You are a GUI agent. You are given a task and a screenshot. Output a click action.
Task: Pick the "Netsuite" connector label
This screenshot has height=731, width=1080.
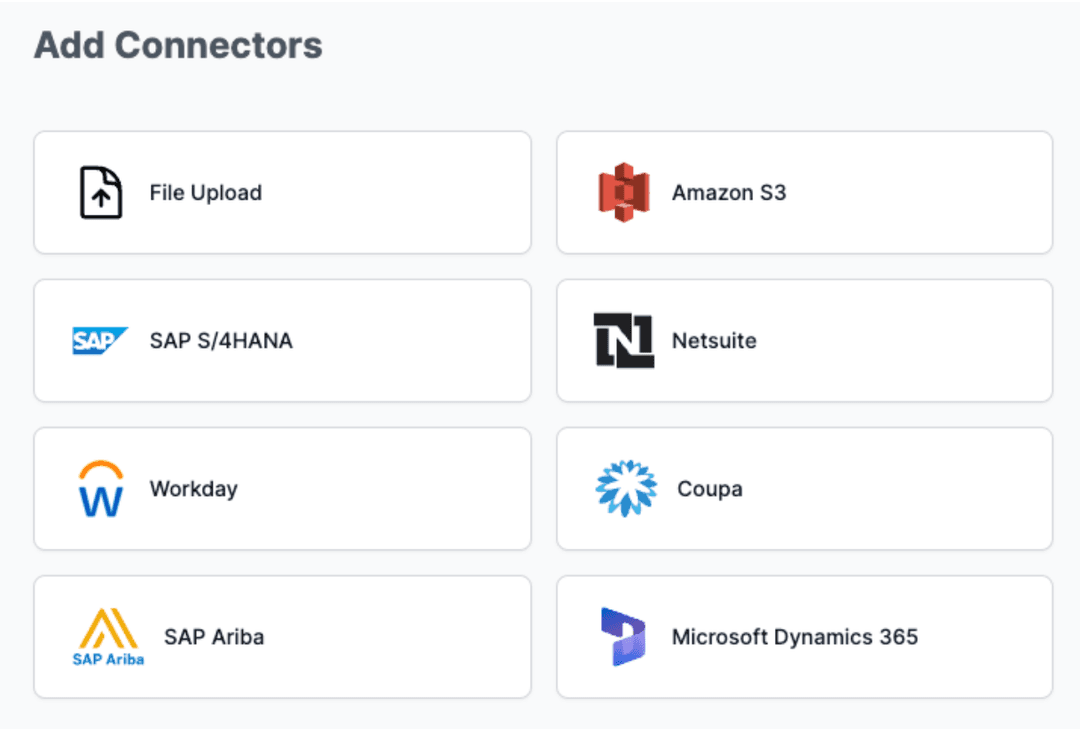(714, 341)
